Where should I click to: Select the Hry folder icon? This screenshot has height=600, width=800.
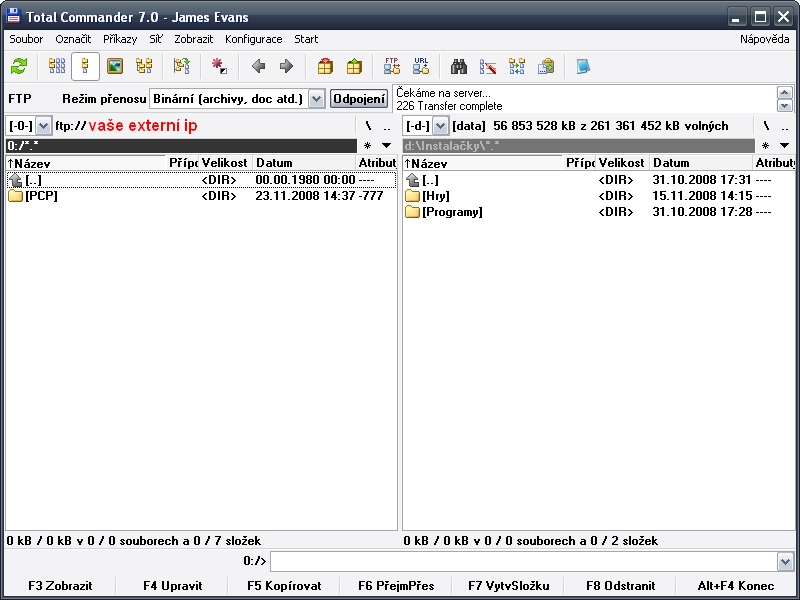click(x=412, y=196)
